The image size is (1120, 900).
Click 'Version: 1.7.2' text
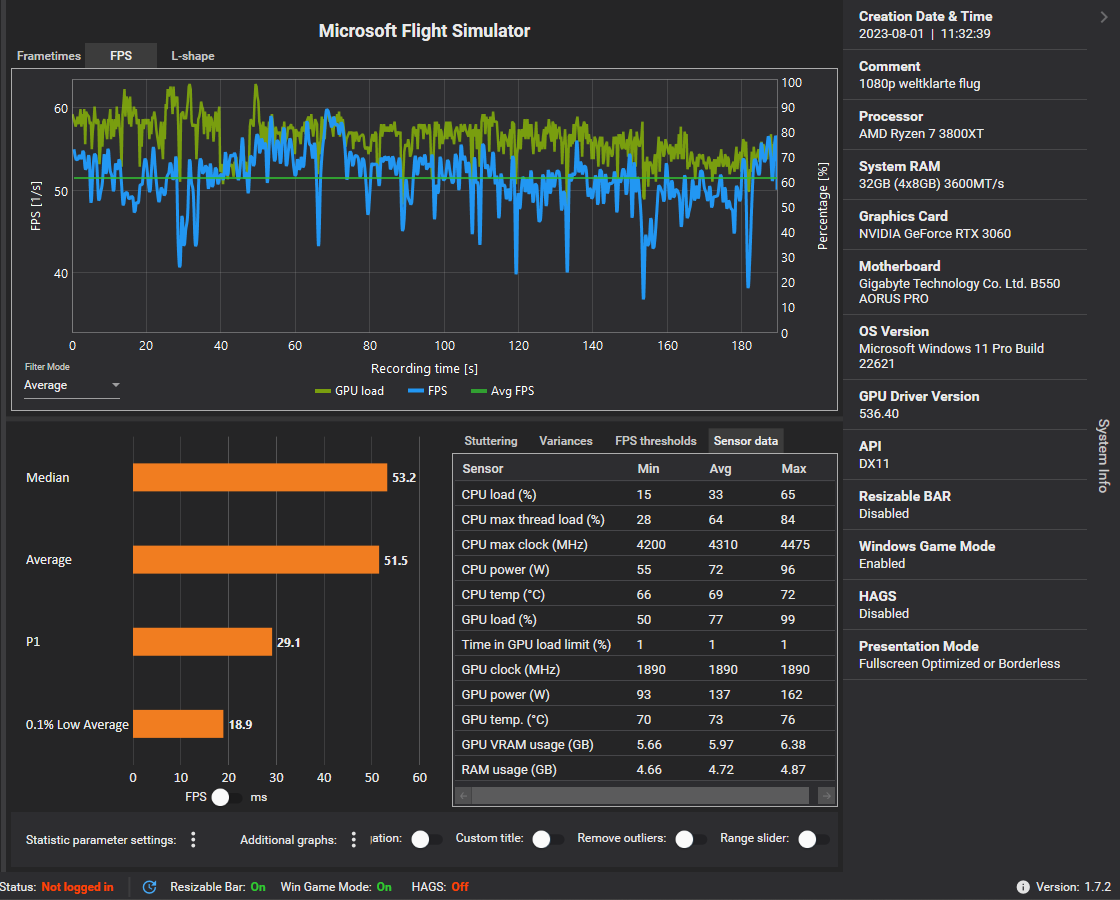tap(1073, 886)
